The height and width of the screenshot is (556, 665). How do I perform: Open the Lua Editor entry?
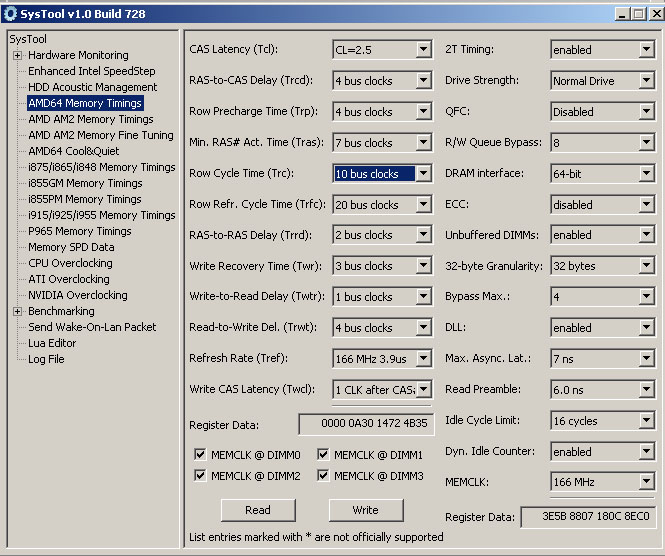[x=52, y=343]
